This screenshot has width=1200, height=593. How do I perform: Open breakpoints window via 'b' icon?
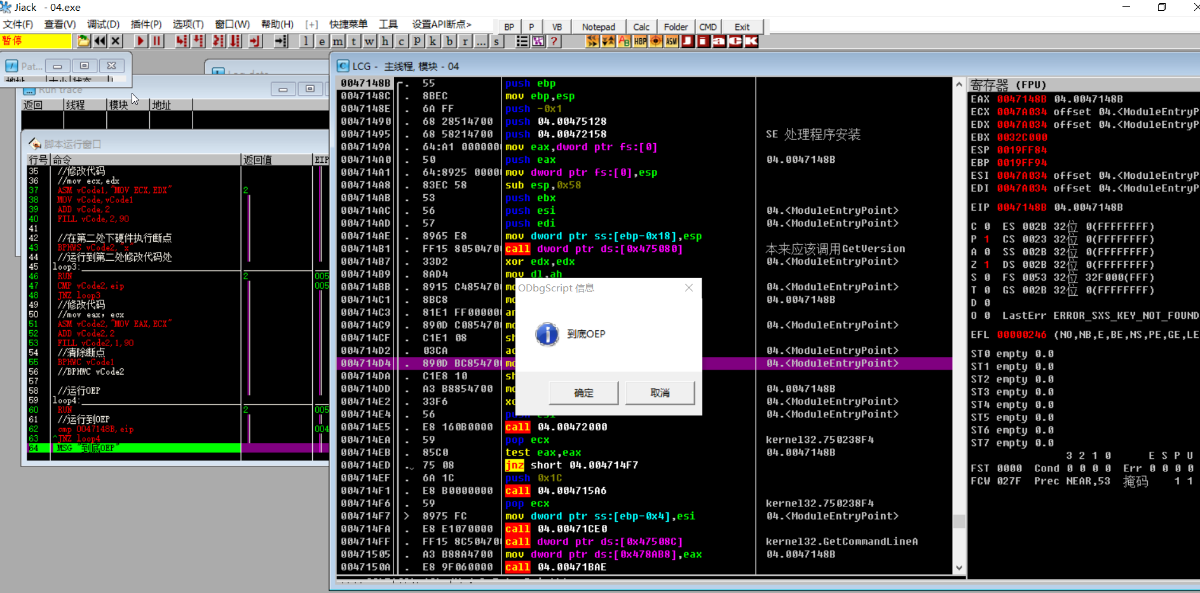(449, 41)
